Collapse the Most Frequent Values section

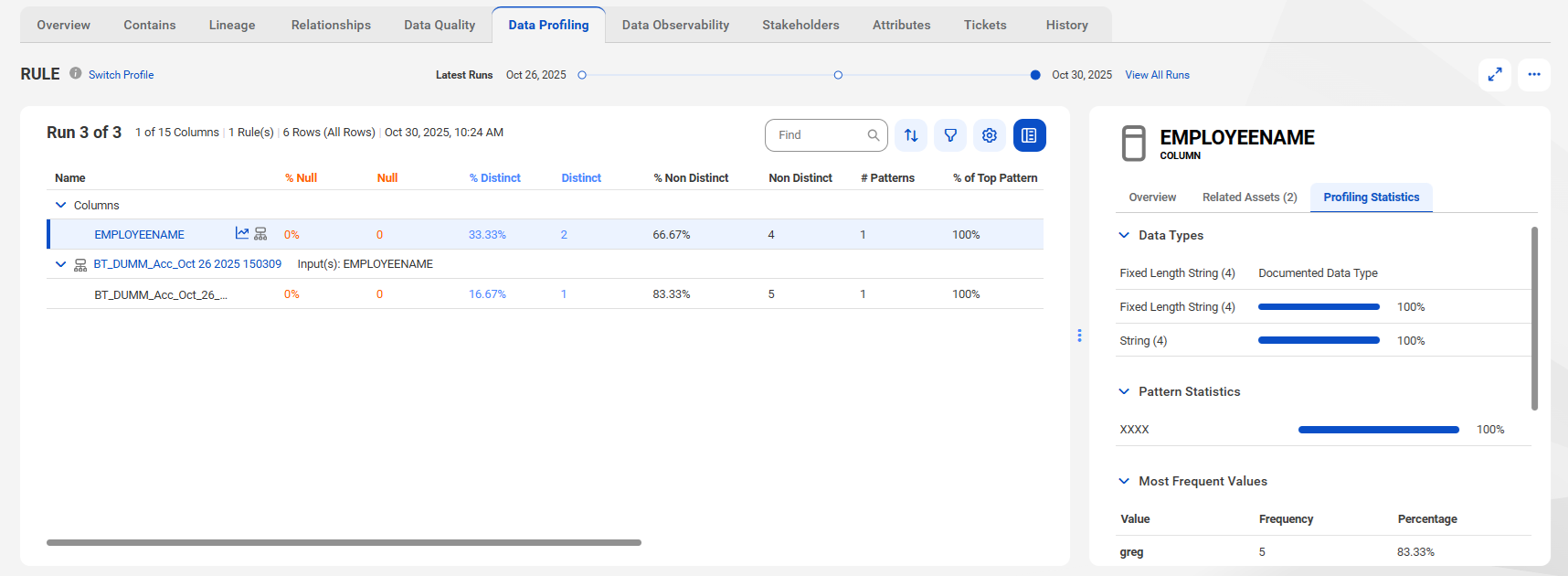[x=1124, y=481]
